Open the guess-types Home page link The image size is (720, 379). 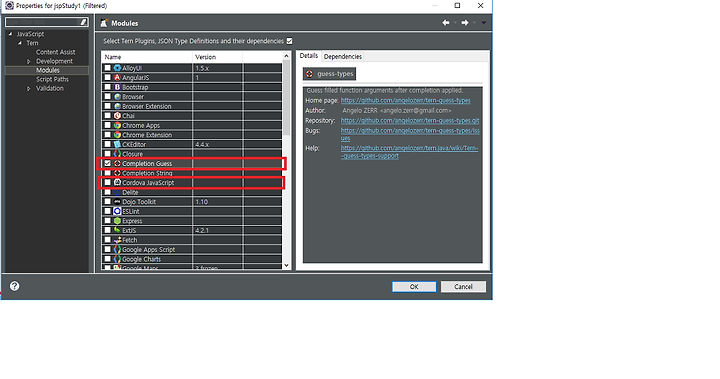(405, 101)
